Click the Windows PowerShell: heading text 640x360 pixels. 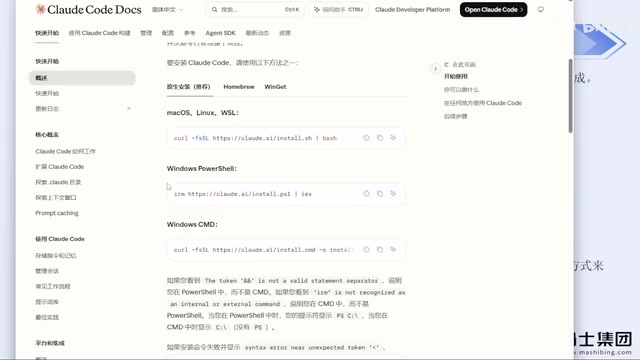pyautogui.click(x=202, y=169)
